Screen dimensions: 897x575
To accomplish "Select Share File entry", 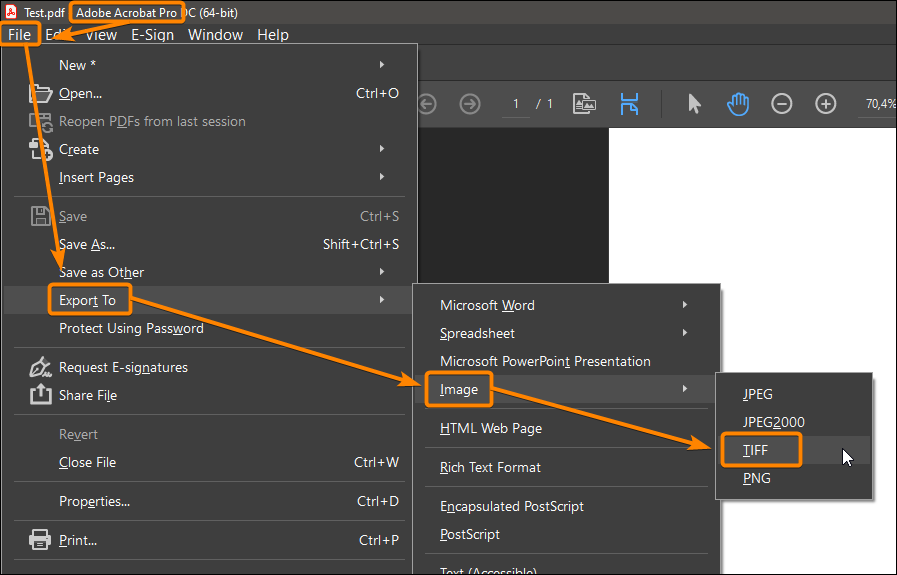I will point(209,395).
